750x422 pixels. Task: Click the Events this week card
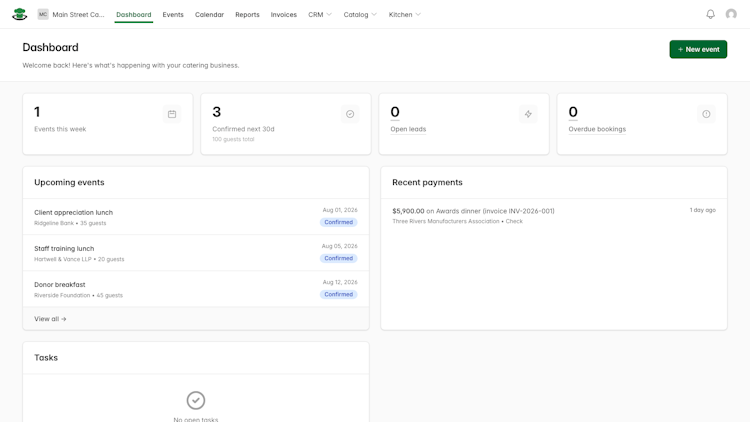[108, 124]
